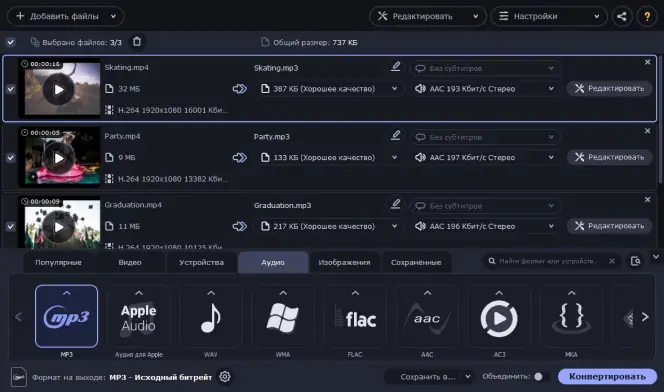Switch to the Аудио tab

[x=273, y=262]
